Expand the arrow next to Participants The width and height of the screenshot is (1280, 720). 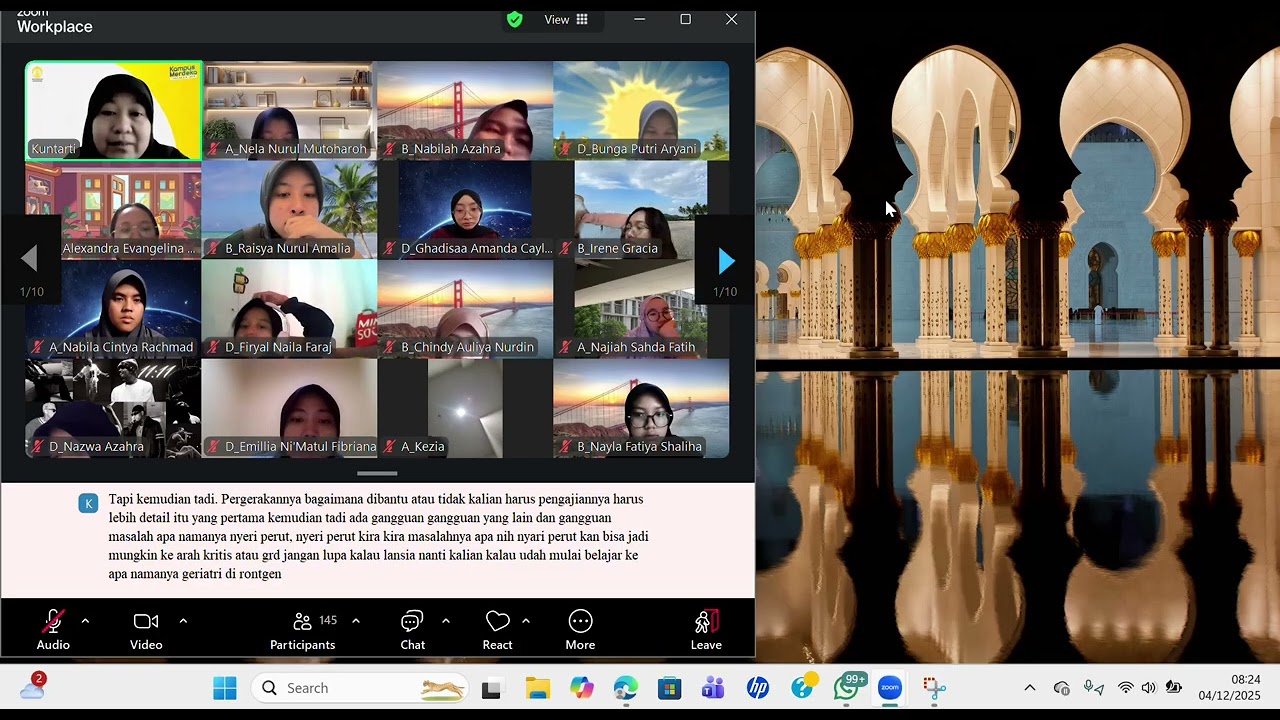point(356,621)
